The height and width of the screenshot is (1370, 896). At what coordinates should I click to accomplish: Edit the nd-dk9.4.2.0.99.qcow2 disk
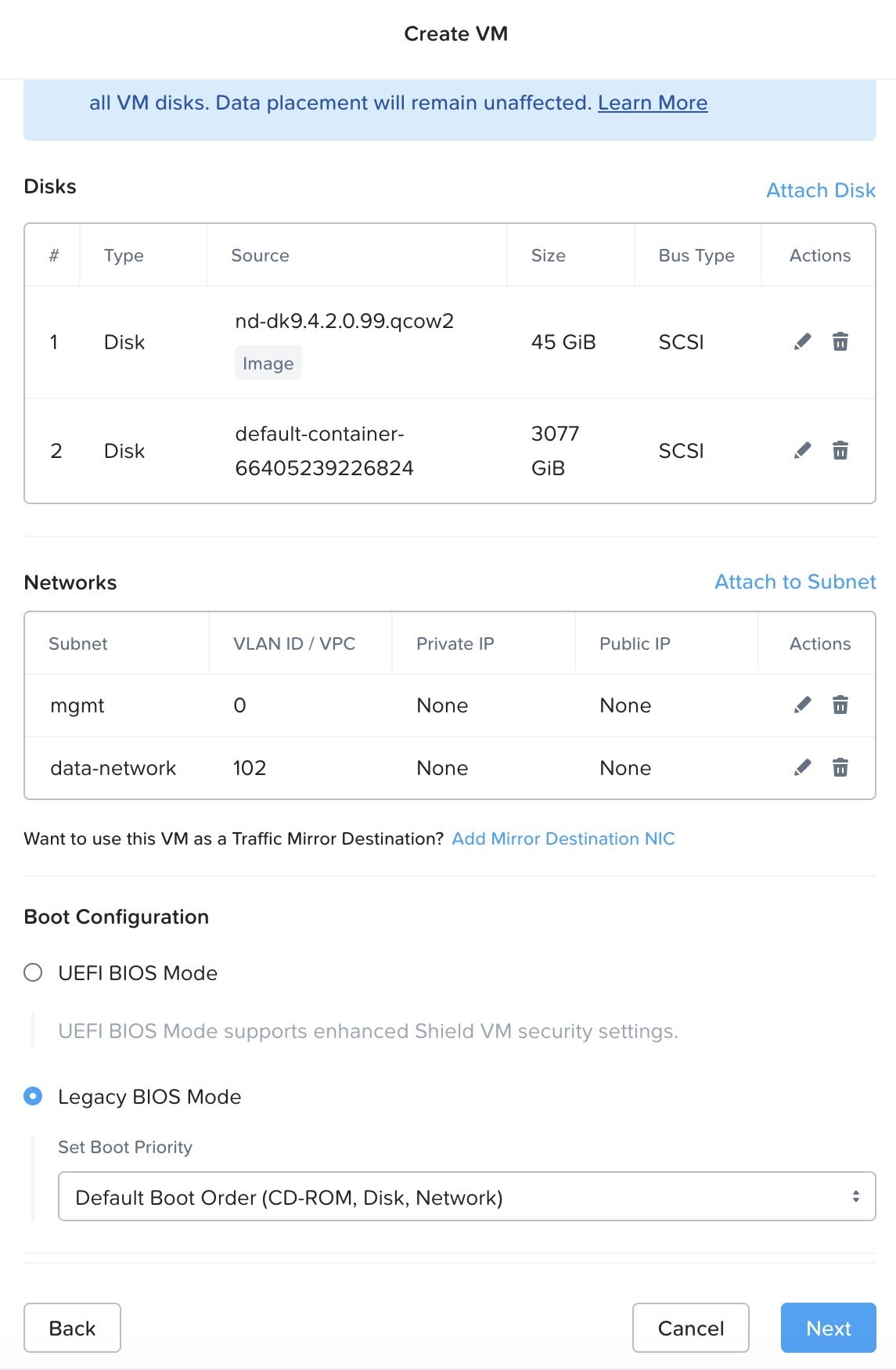(x=802, y=342)
